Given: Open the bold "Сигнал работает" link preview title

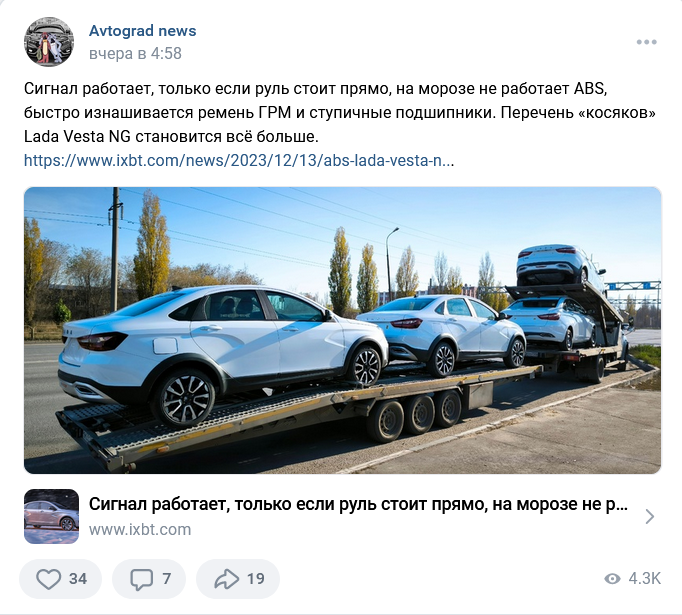Looking at the screenshot, I should [x=358, y=505].
